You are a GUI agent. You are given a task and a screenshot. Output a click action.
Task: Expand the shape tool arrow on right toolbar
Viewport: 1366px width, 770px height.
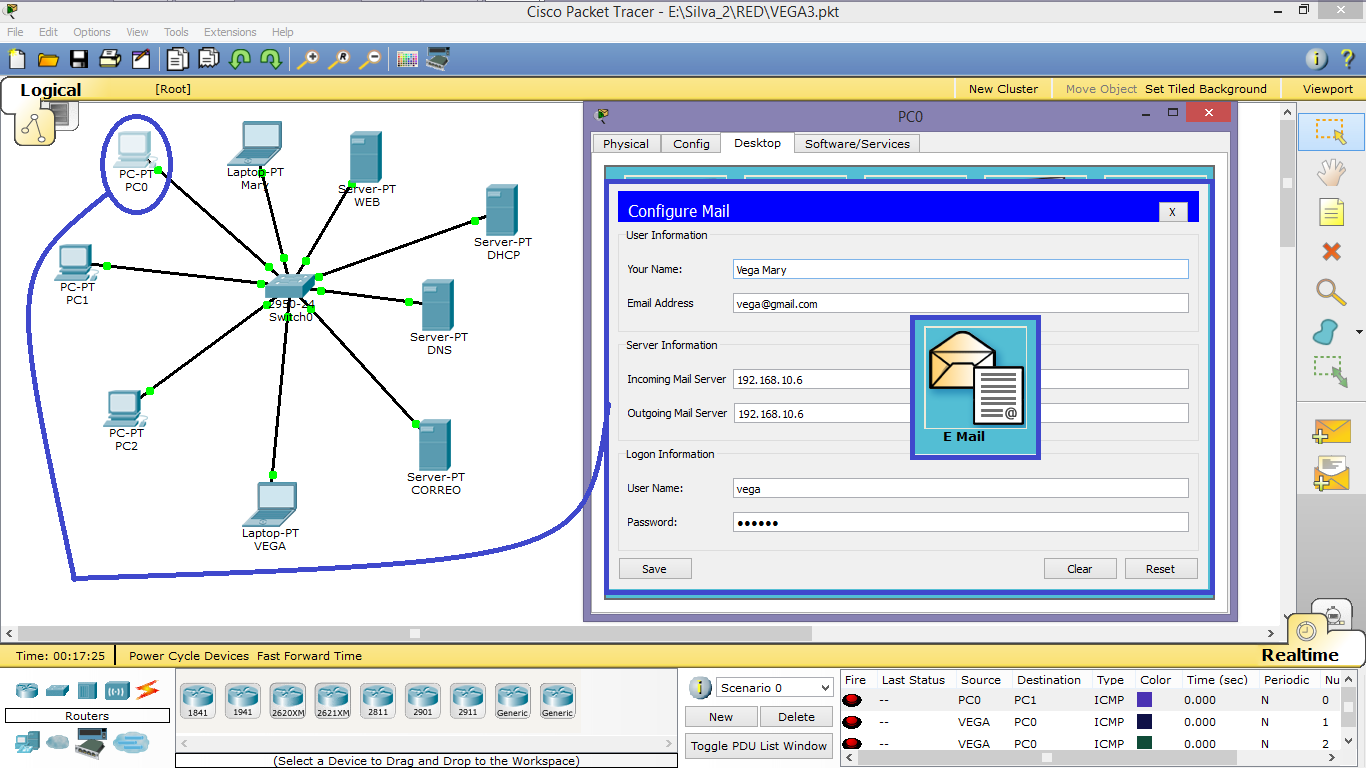[x=1358, y=332]
